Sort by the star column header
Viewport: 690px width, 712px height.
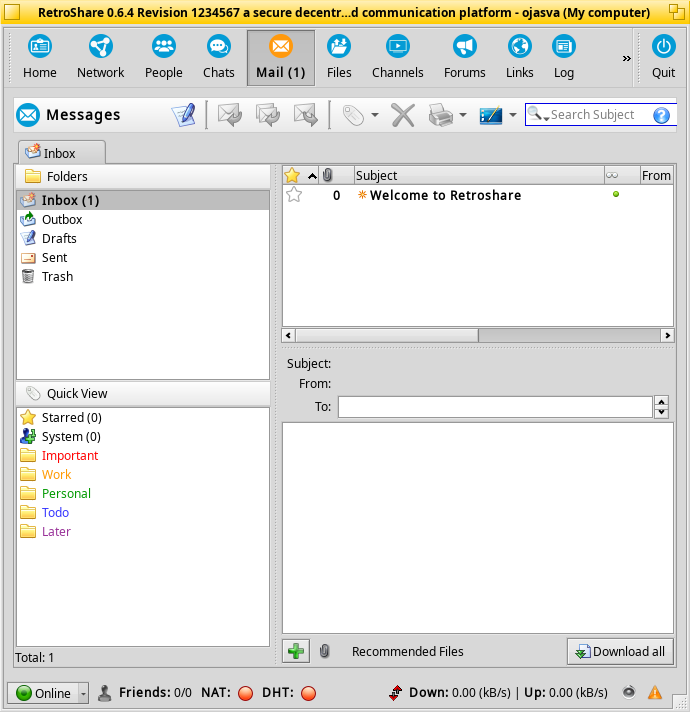pyautogui.click(x=300, y=175)
